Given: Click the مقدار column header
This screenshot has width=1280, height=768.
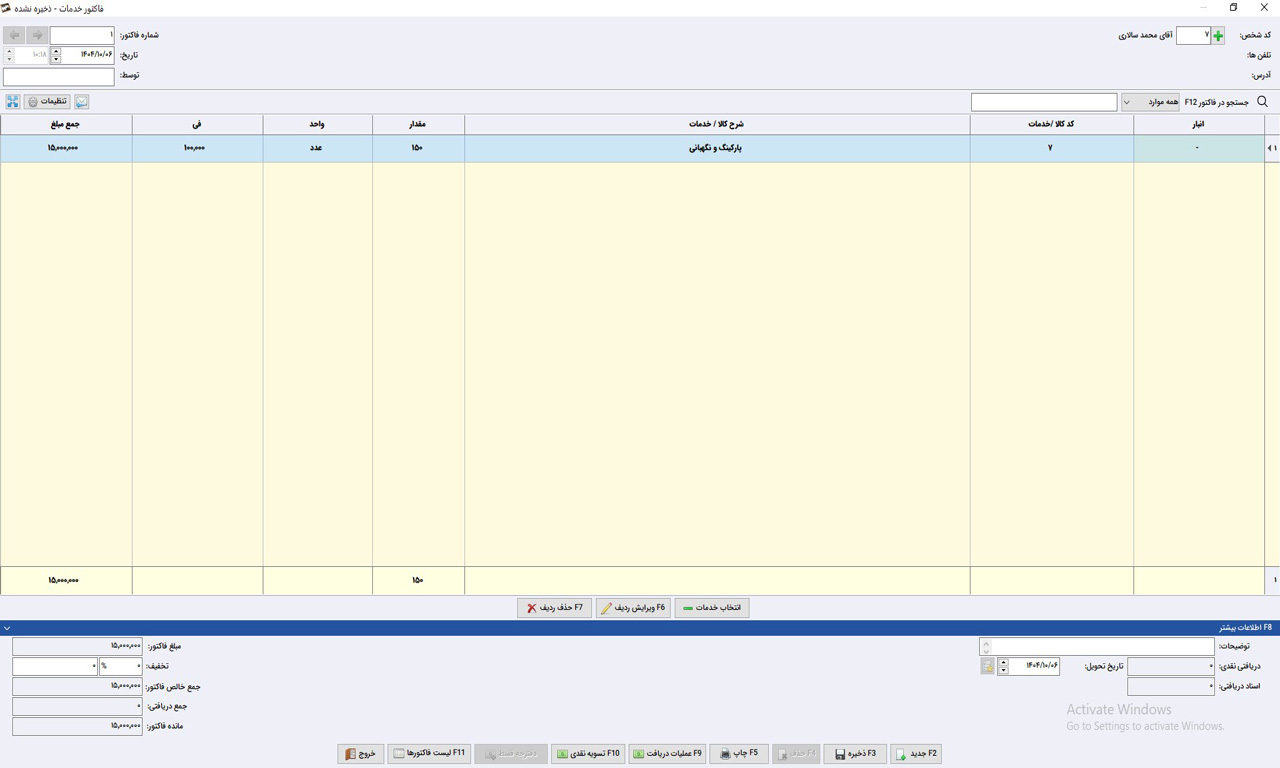Looking at the screenshot, I should tap(418, 124).
